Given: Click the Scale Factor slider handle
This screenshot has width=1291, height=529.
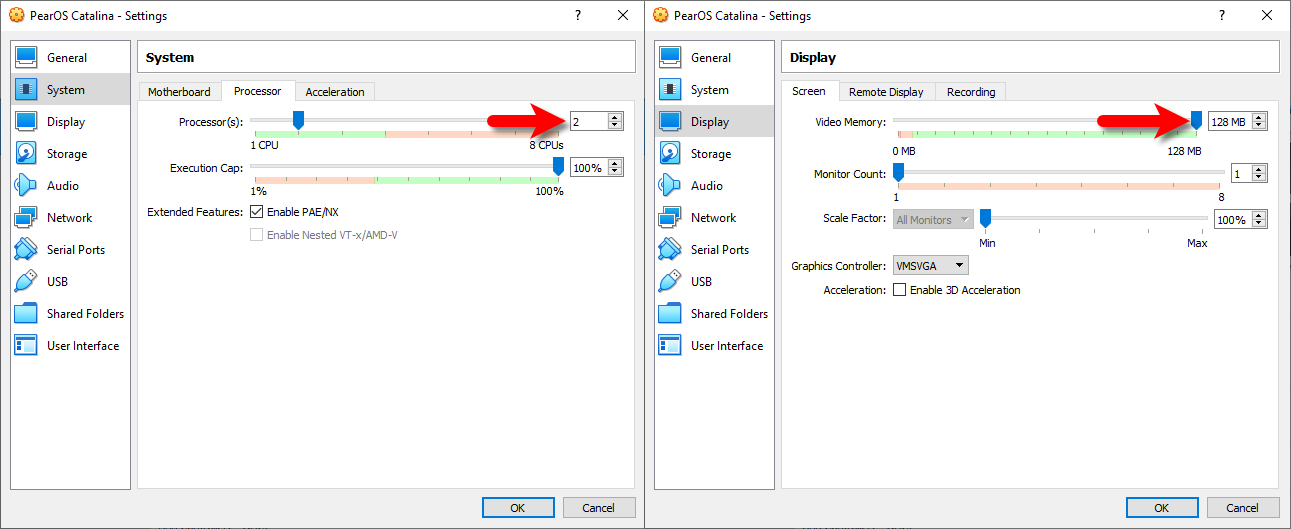Looking at the screenshot, I should click(x=985, y=219).
